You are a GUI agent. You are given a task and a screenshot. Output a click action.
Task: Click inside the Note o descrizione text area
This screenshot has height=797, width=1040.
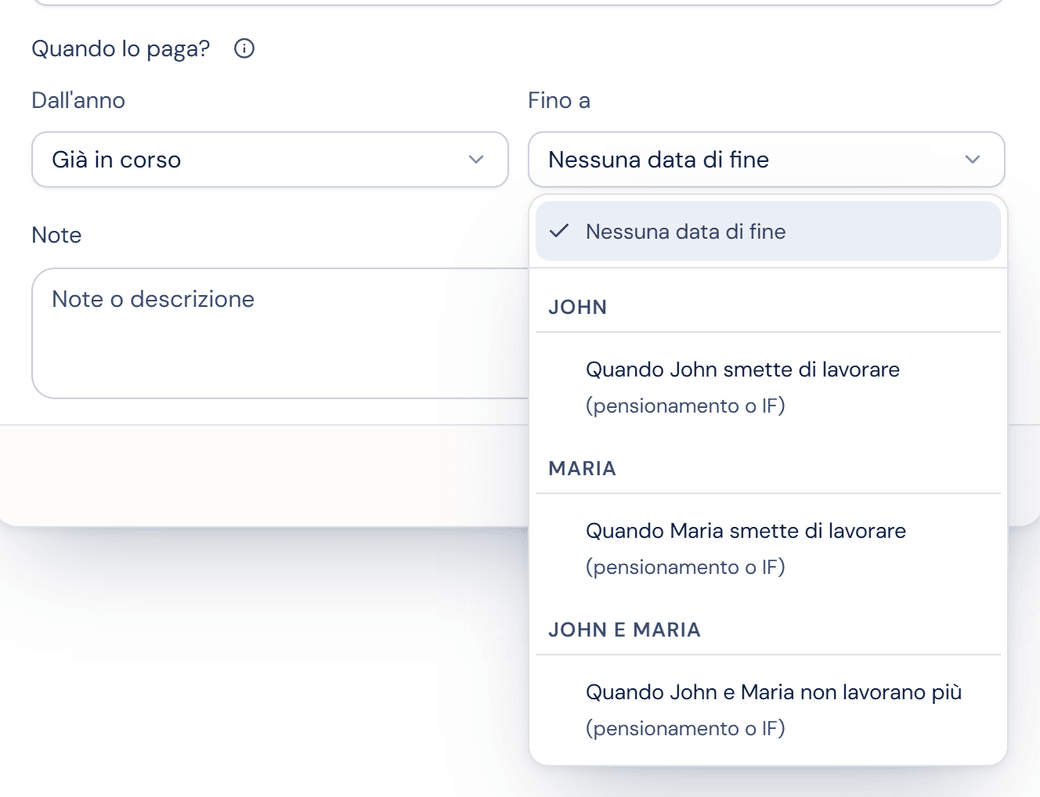click(280, 333)
